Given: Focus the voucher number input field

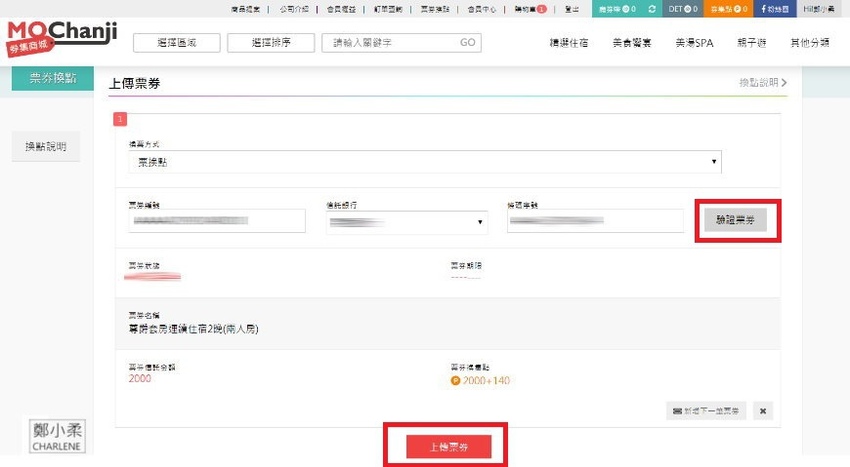Looking at the screenshot, I should point(217,222).
